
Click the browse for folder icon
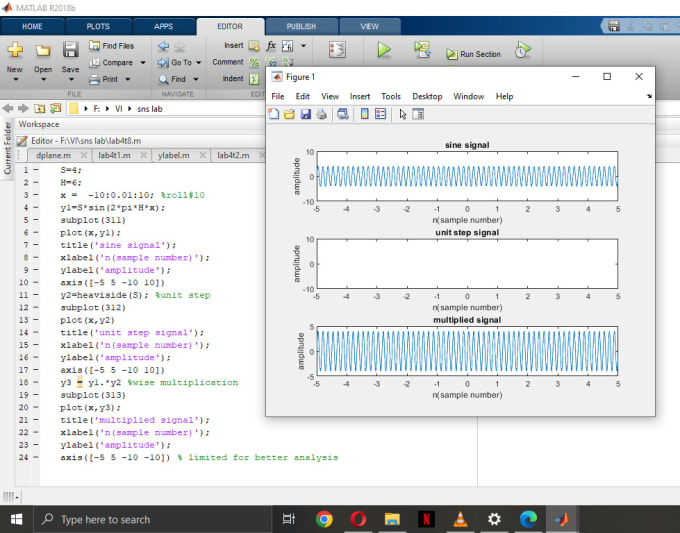click(56, 108)
